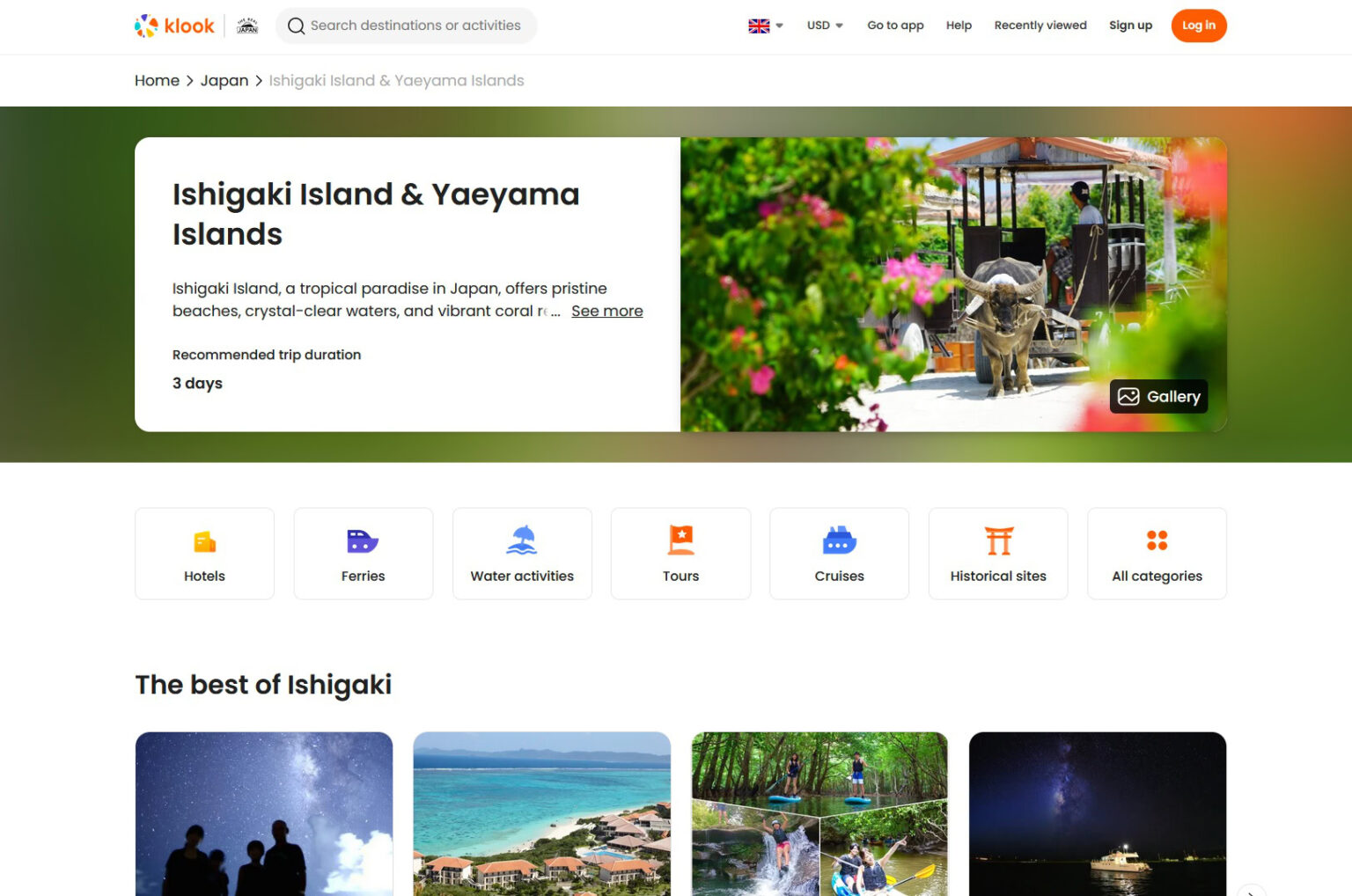Click 'The Real Japan' badge

click(246, 26)
